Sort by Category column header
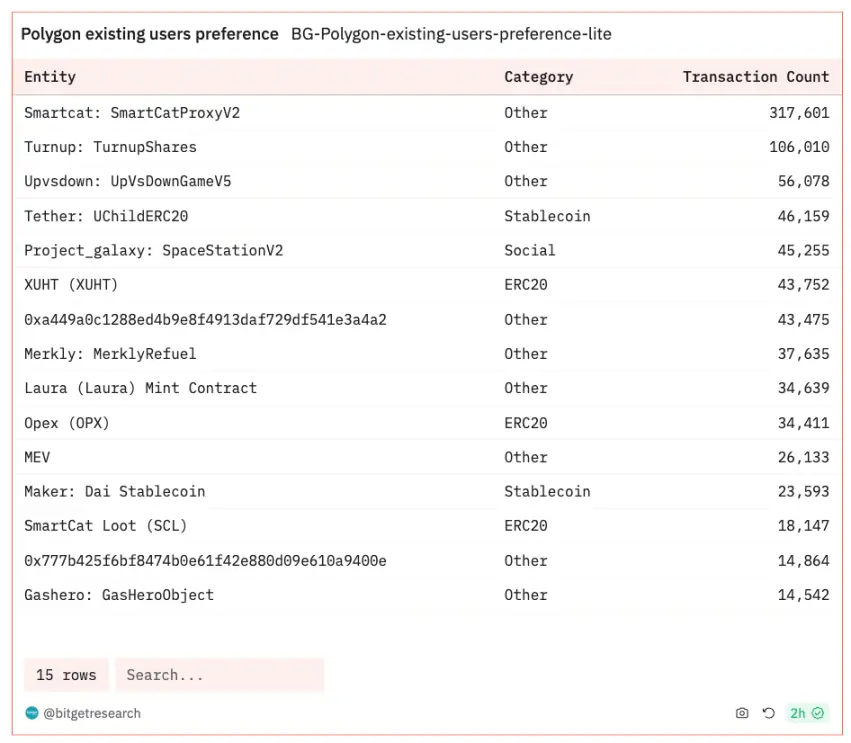This screenshot has height=743, width=851. (x=538, y=77)
